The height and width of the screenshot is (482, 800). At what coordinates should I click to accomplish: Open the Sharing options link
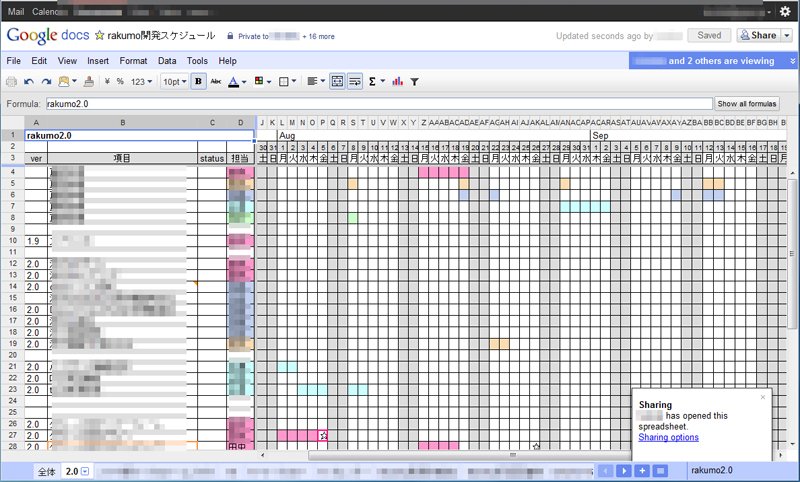(668, 437)
